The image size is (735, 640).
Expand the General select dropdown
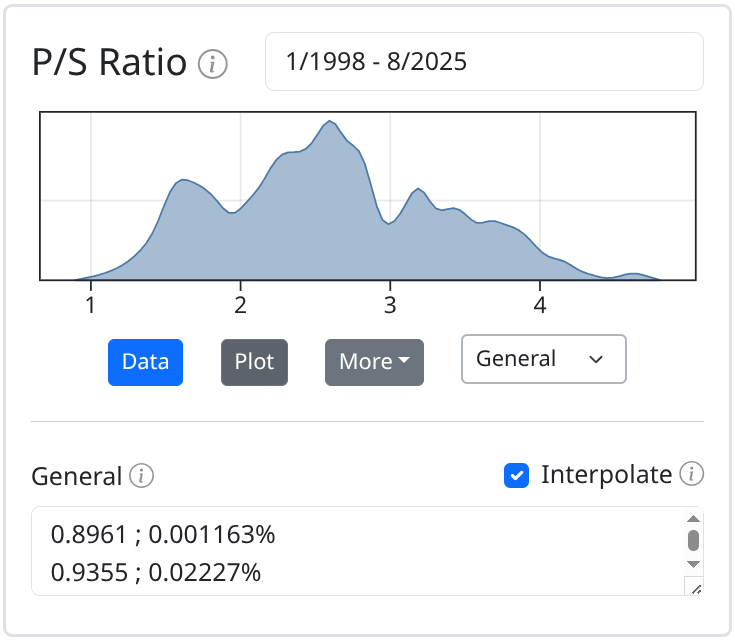coord(543,359)
